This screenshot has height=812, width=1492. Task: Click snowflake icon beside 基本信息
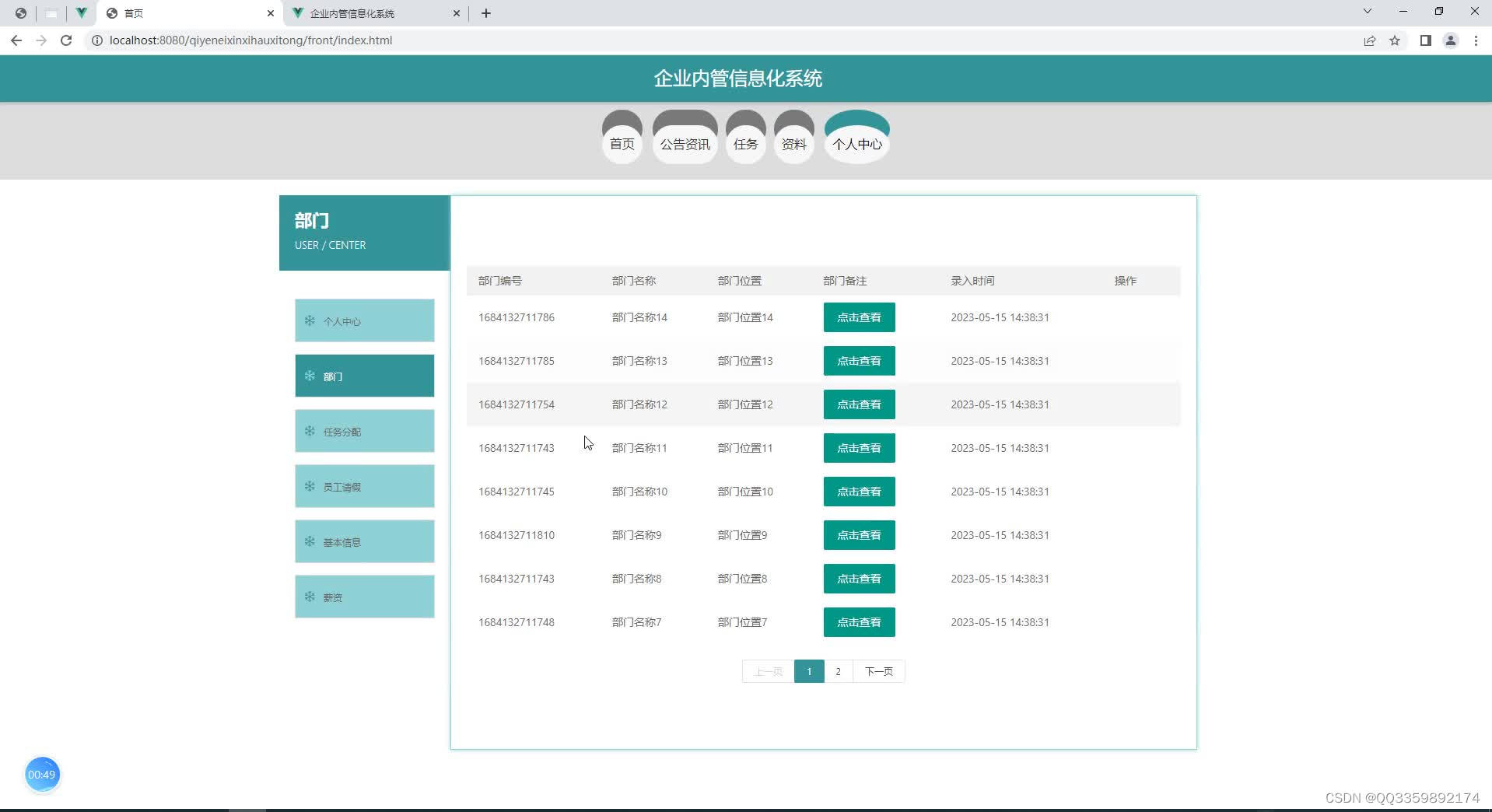(x=310, y=541)
